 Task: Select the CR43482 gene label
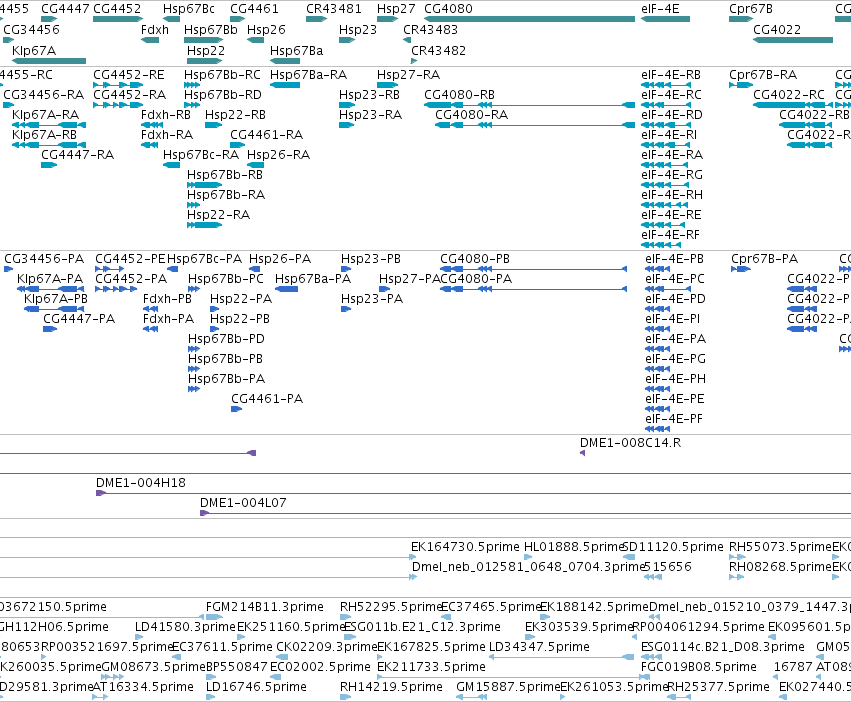[438, 50]
